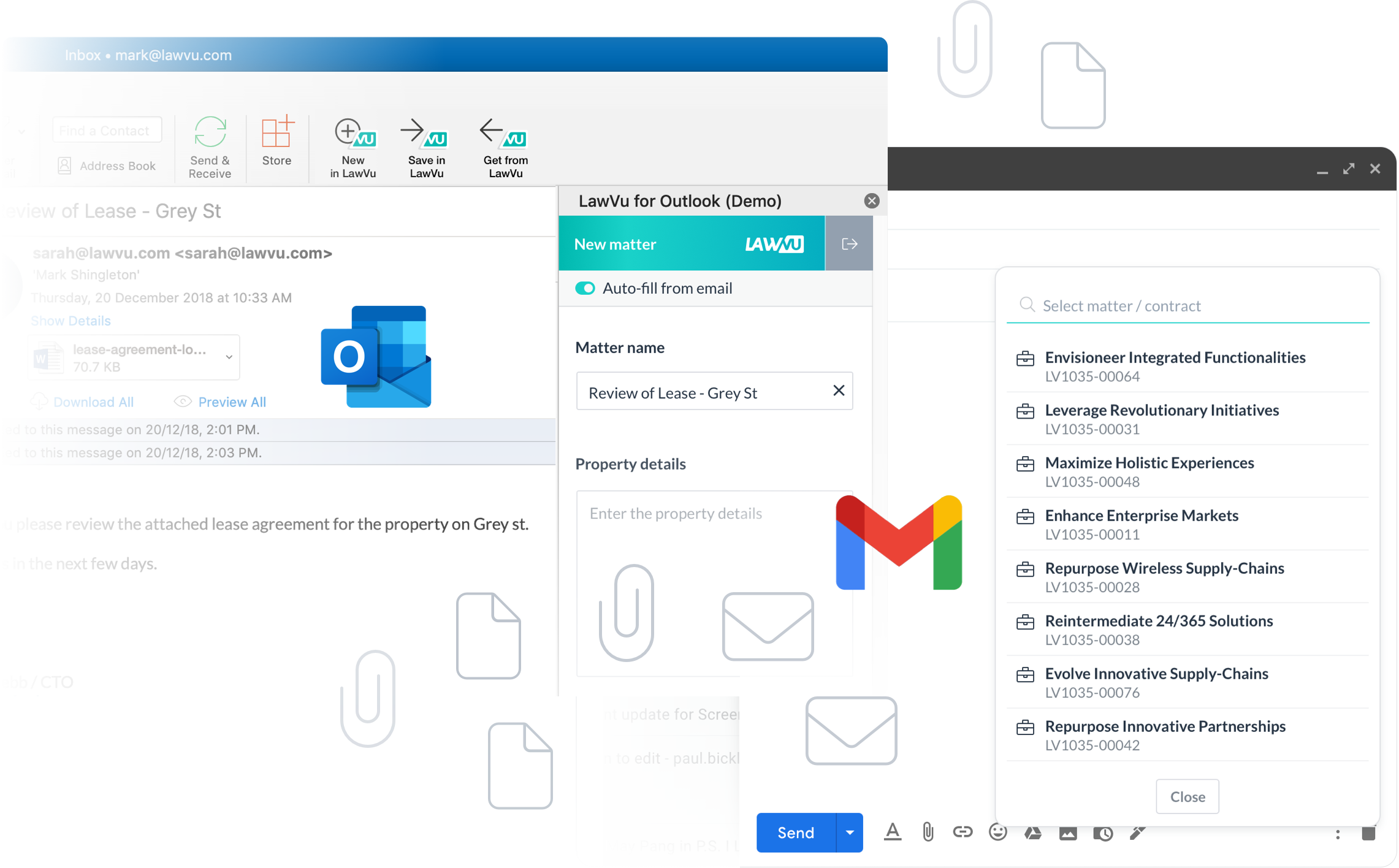Screen dimensions: 1399x868
Task: Edit the Matter name input field
Action: [714, 391]
